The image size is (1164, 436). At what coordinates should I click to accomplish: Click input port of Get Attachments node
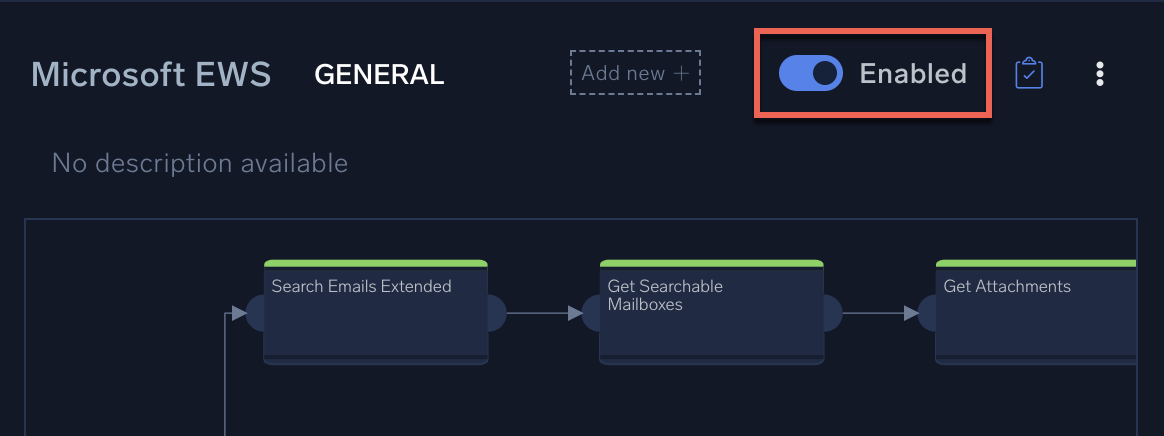coord(927,313)
